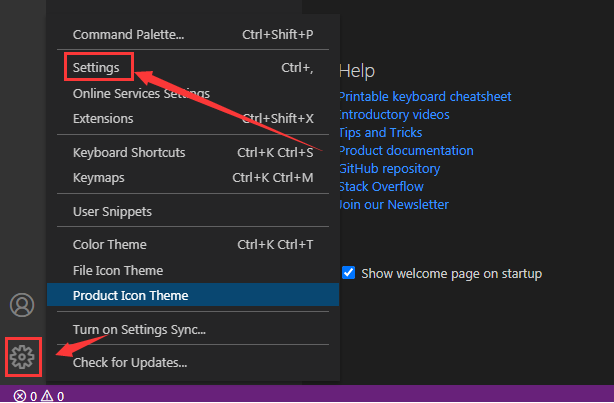Turn on Settings Sync

coord(139,329)
